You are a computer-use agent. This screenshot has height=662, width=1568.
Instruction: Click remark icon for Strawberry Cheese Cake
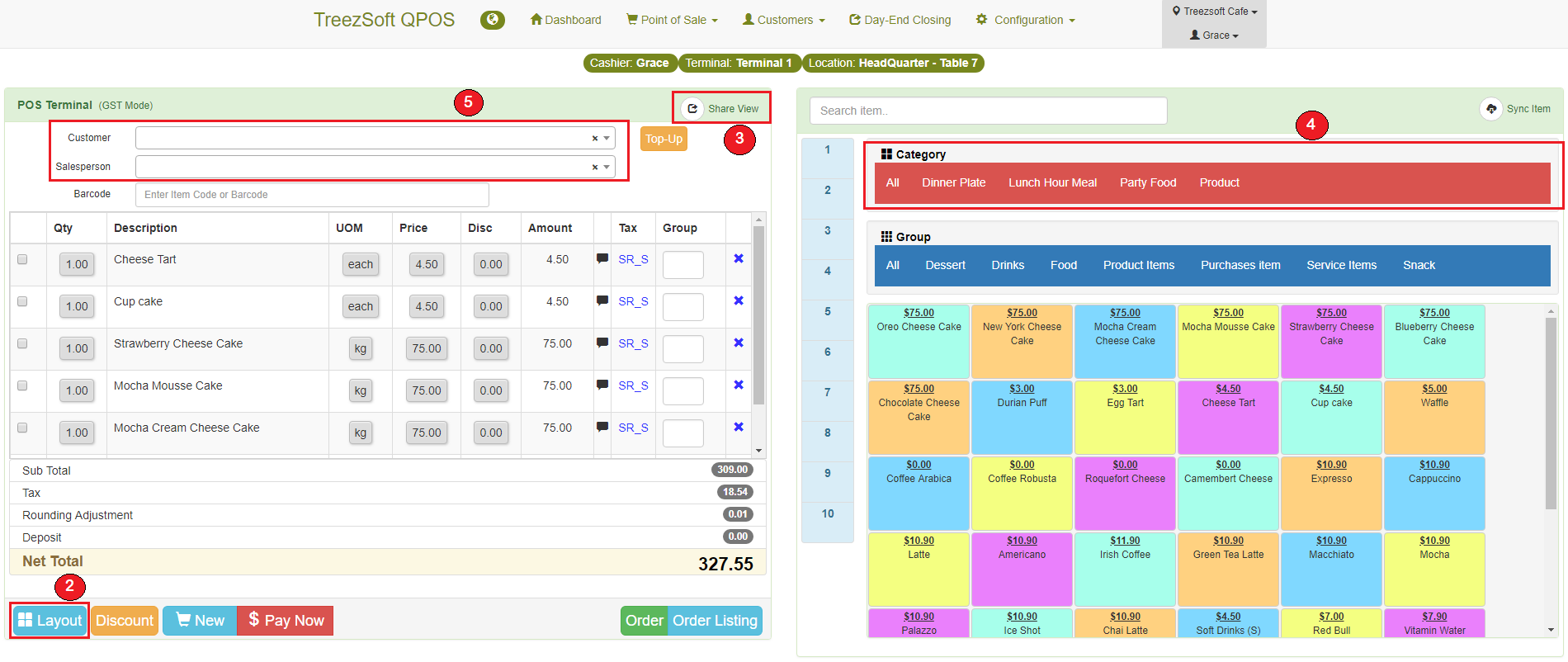coord(602,343)
